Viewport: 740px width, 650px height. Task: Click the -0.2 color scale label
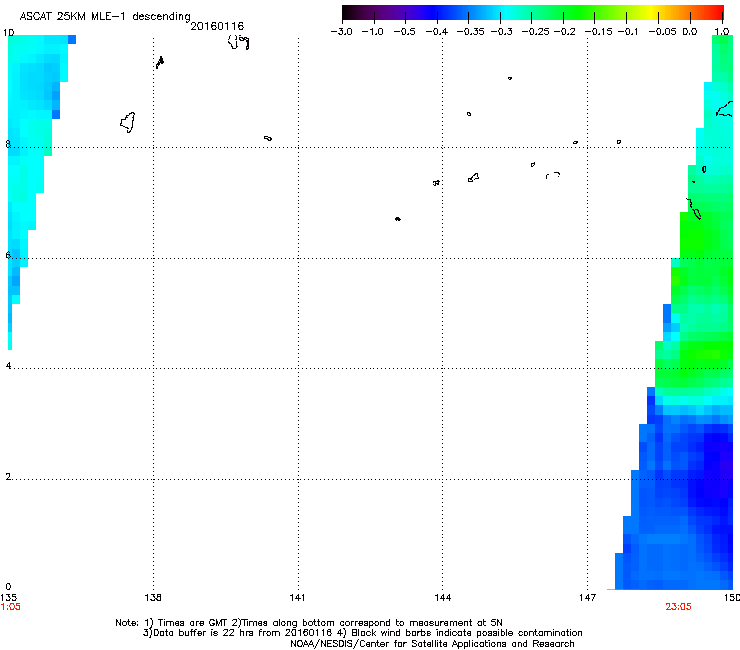564,32
